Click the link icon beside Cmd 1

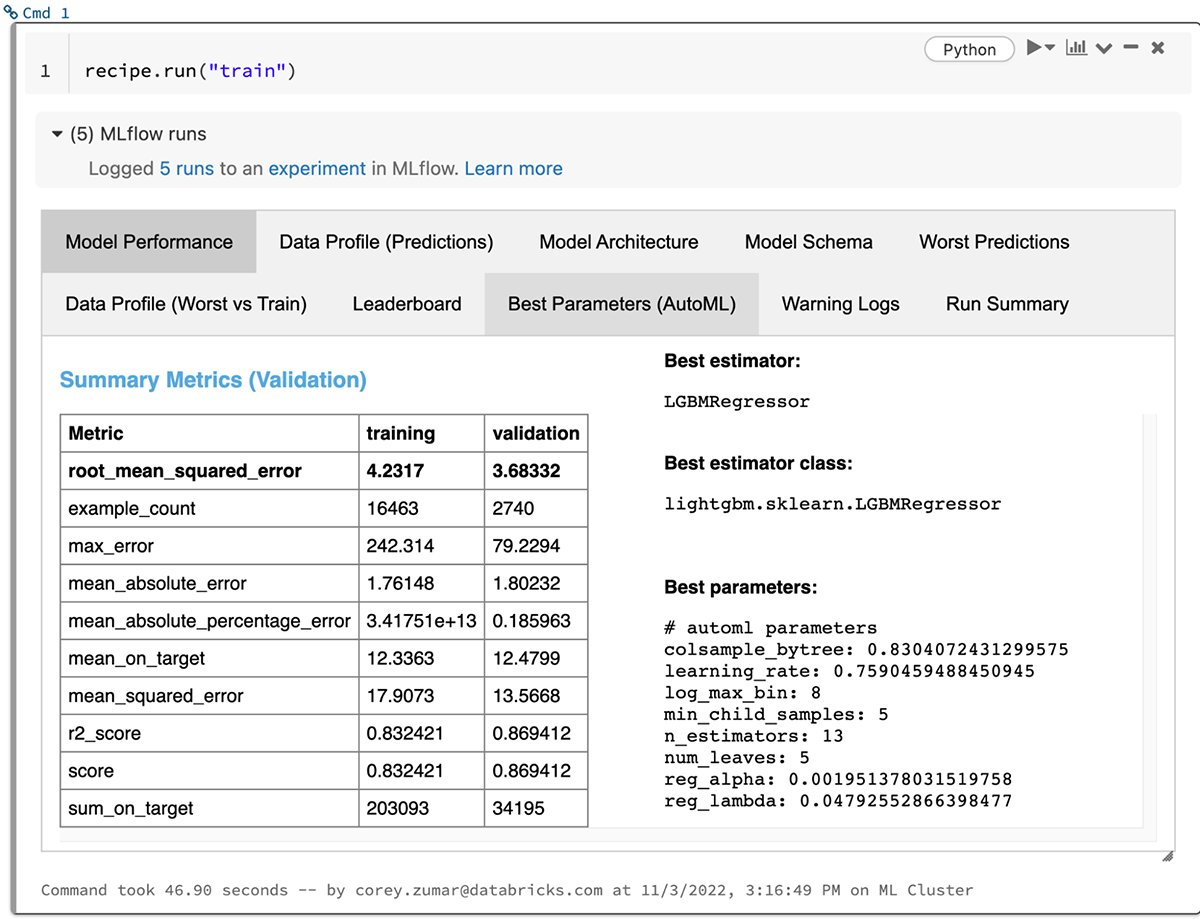pyautogui.click(x=10, y=14)
